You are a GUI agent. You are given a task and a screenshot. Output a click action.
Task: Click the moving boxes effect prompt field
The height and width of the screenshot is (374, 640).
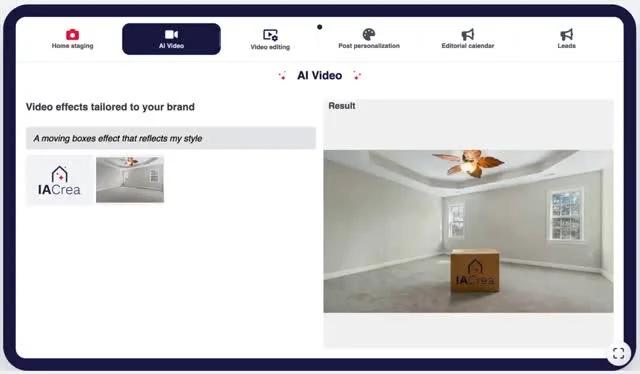[171, 138]
